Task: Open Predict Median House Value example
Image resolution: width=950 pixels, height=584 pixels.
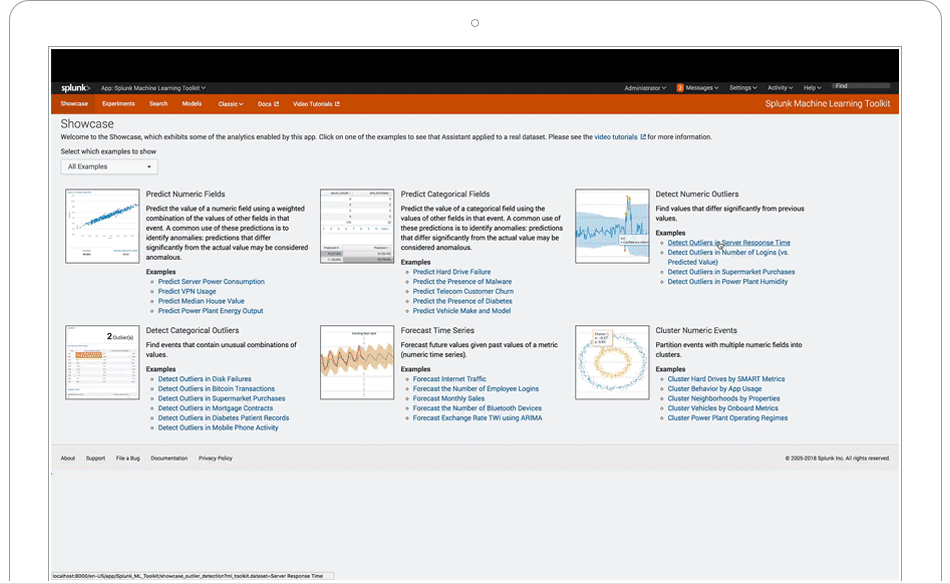Action: (201, 301)
